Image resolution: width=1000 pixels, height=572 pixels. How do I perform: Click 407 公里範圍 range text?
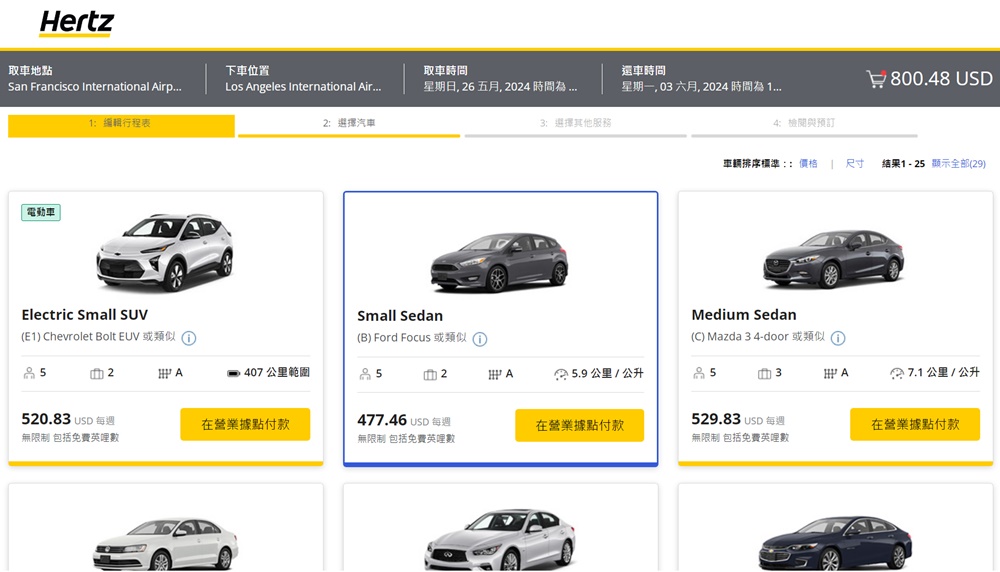(277, 373)
